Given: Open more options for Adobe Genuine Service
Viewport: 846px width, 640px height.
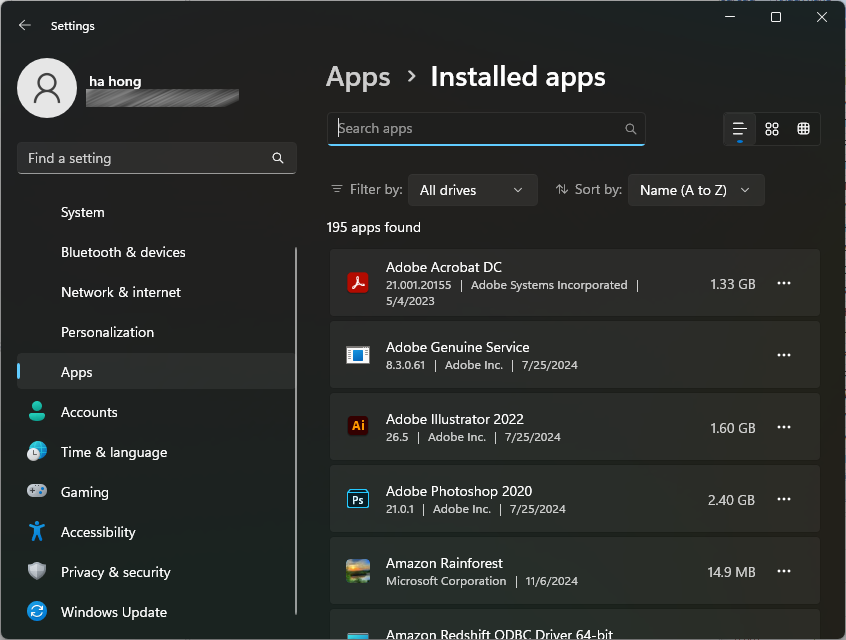Looking at the screenshot, I should point(784,355).
